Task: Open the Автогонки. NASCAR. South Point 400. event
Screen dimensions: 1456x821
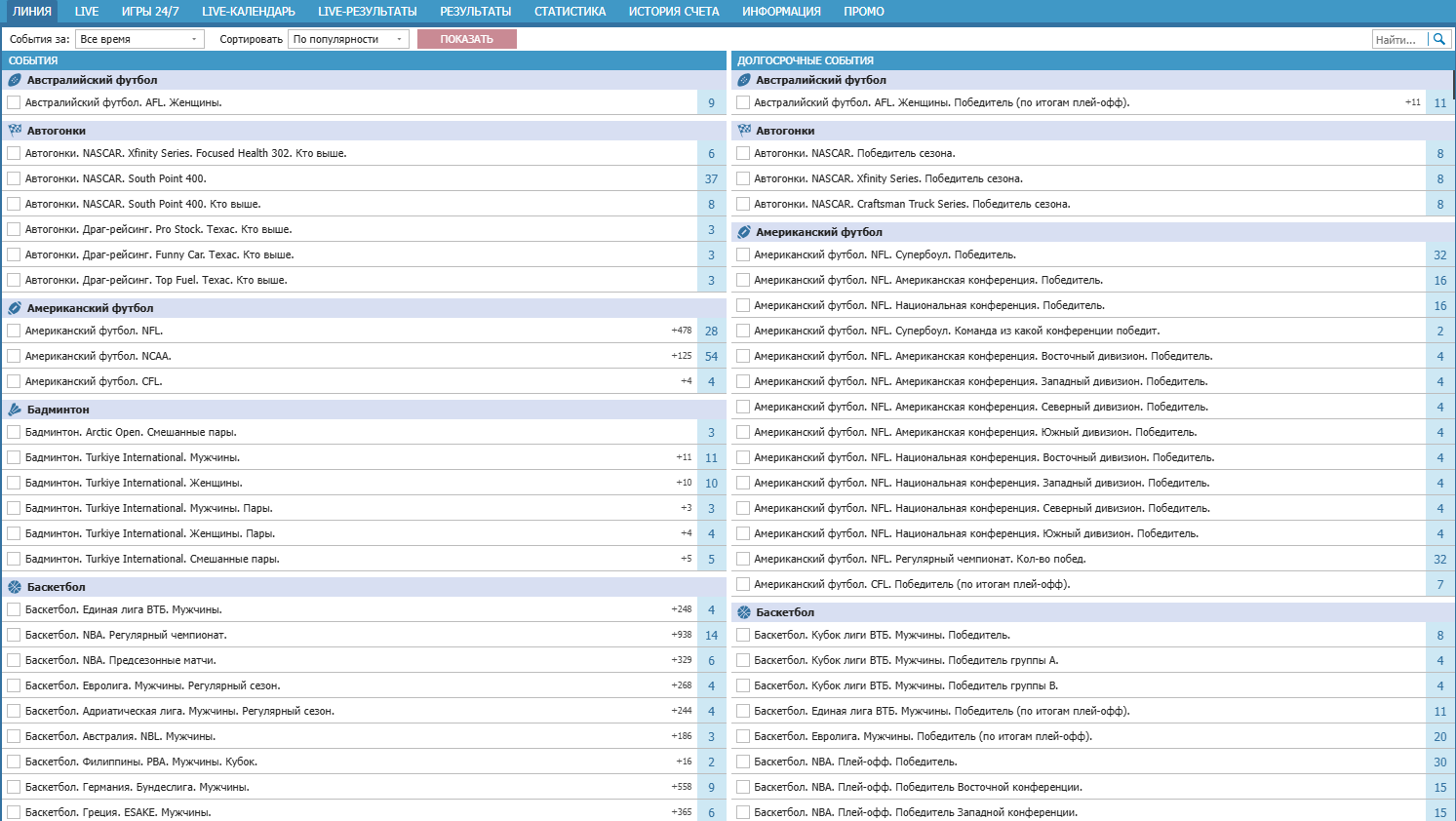Action: click(115, 178)
